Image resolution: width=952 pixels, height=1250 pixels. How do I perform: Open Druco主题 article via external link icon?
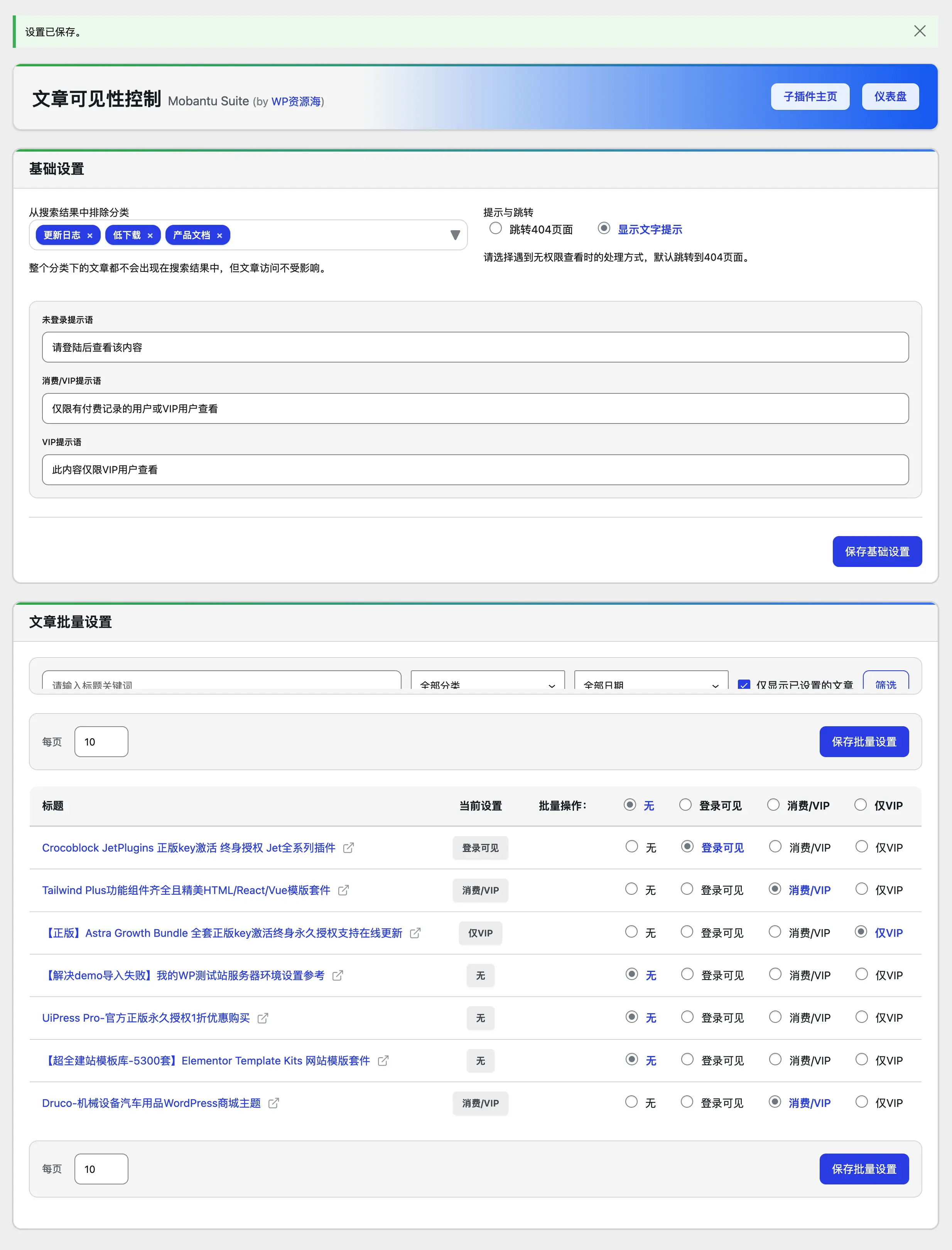pos(274,1103)
